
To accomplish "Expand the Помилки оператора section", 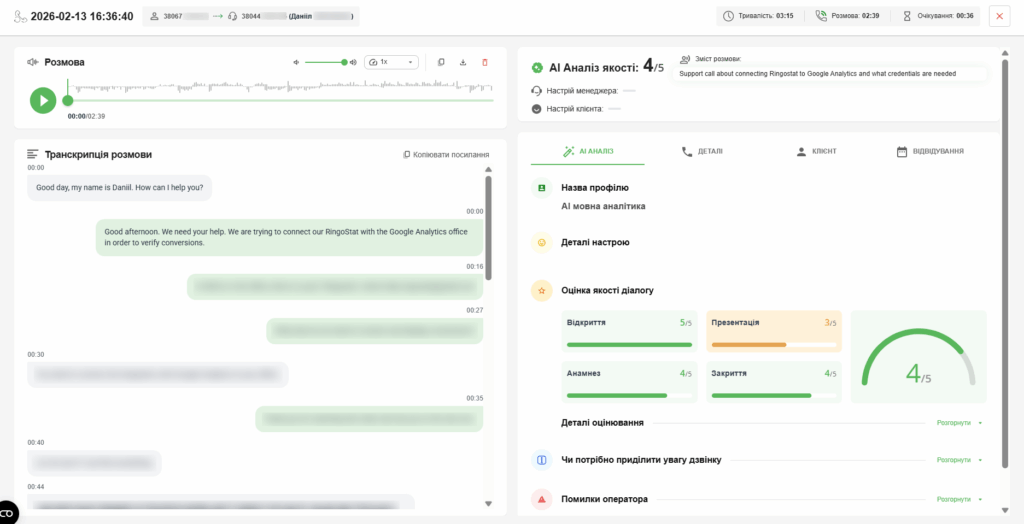I will [x=959, y=499].
